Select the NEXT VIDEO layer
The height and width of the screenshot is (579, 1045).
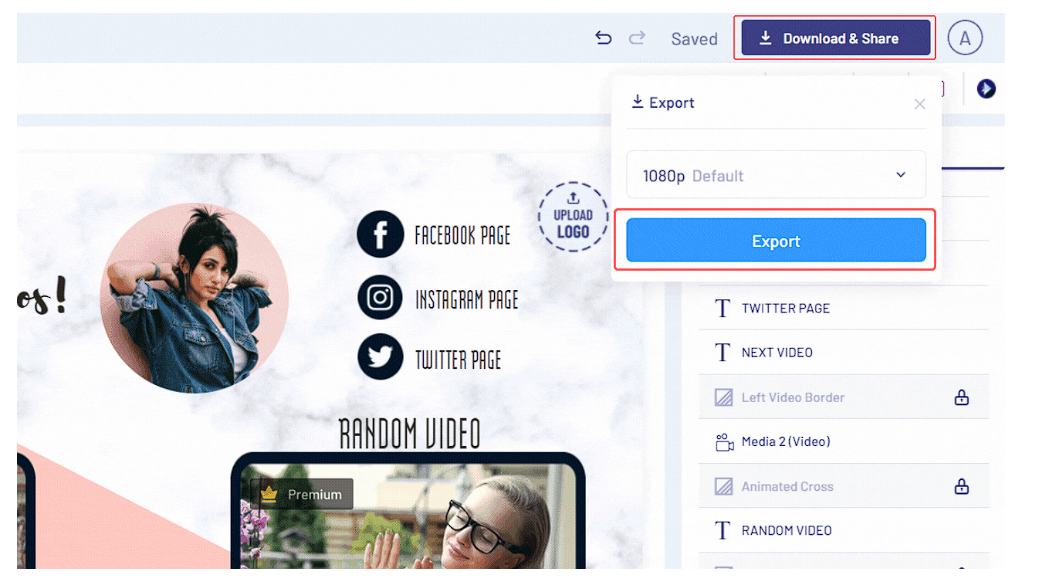[x=790, y=352]
